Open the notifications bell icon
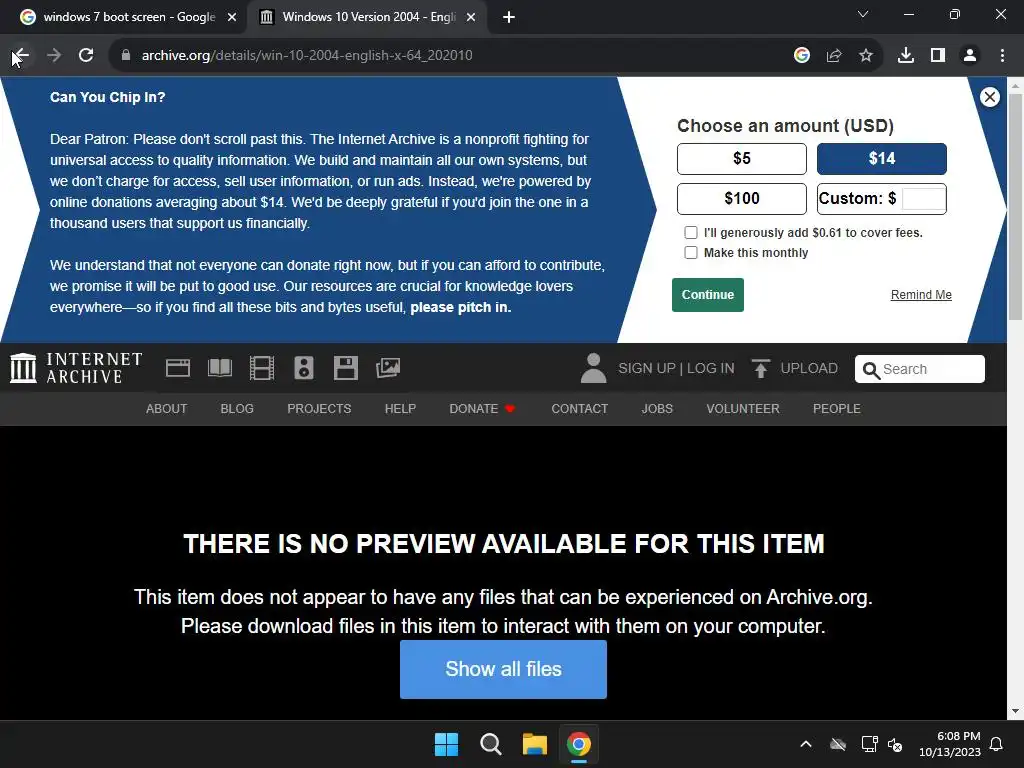This screenshot has height=768, width=1024. click(x=997, y=744)
